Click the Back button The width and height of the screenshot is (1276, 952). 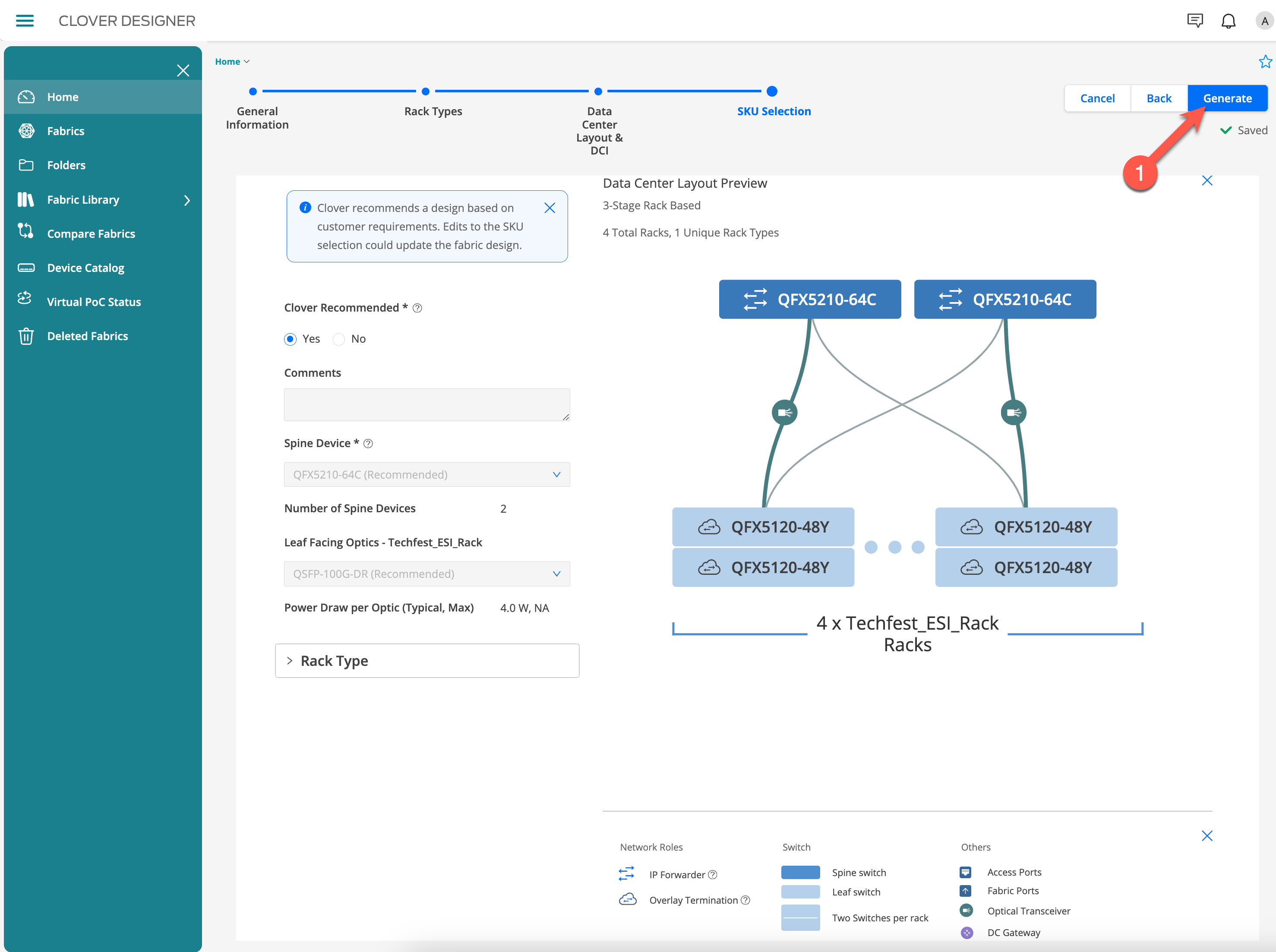pos(1159,98)
